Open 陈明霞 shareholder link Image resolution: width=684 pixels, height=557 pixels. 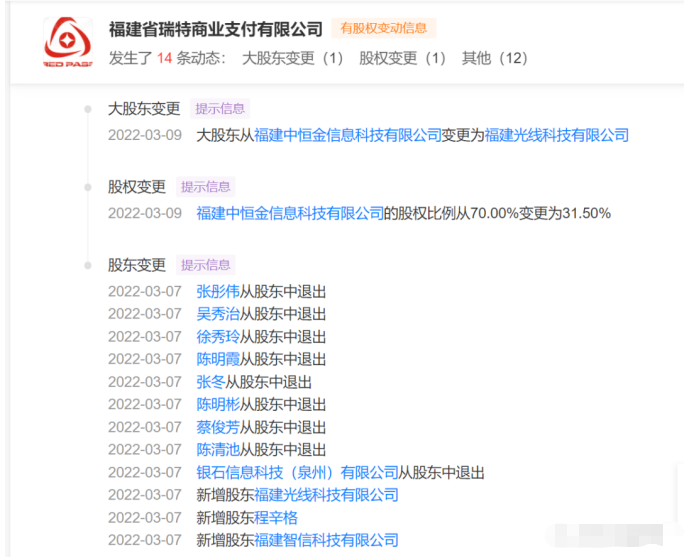click(218, 359)
